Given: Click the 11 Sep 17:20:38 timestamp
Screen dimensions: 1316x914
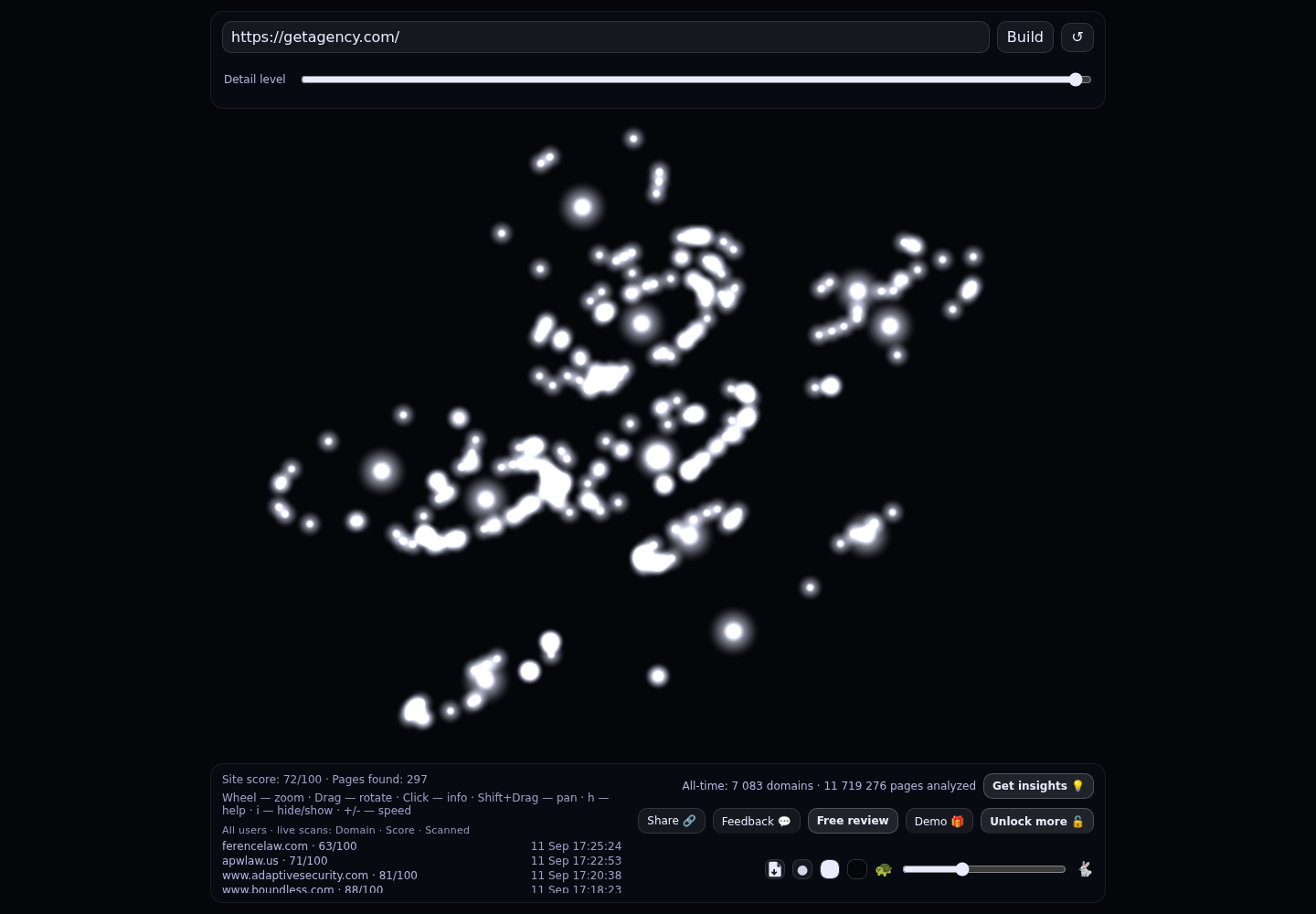Looking at the screenshot, I should coord(576,876).
